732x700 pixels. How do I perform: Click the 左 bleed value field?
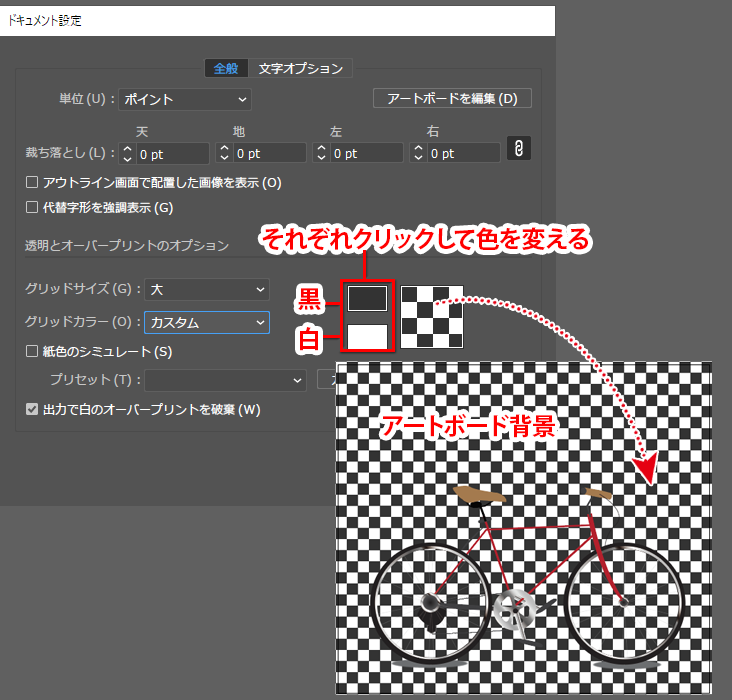(366, 153)
